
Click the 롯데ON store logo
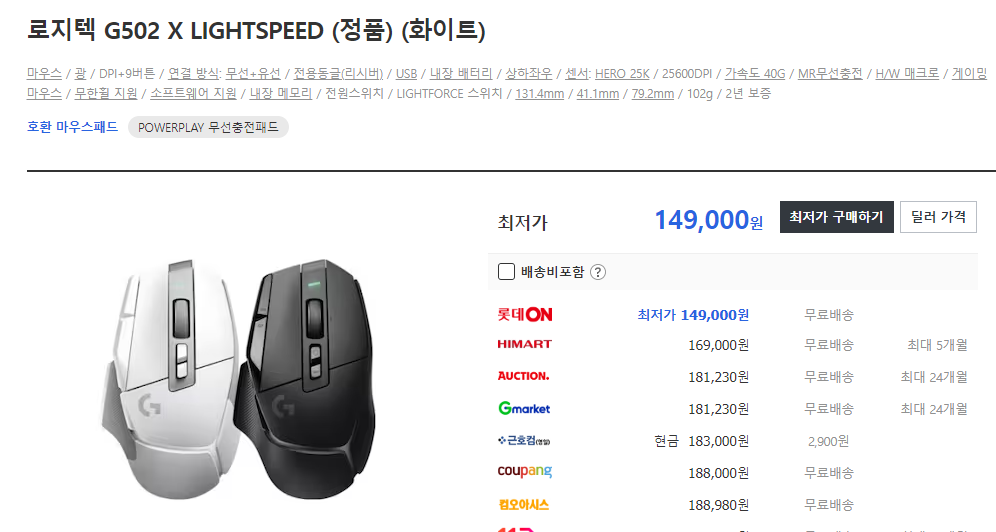click(525, 314)
